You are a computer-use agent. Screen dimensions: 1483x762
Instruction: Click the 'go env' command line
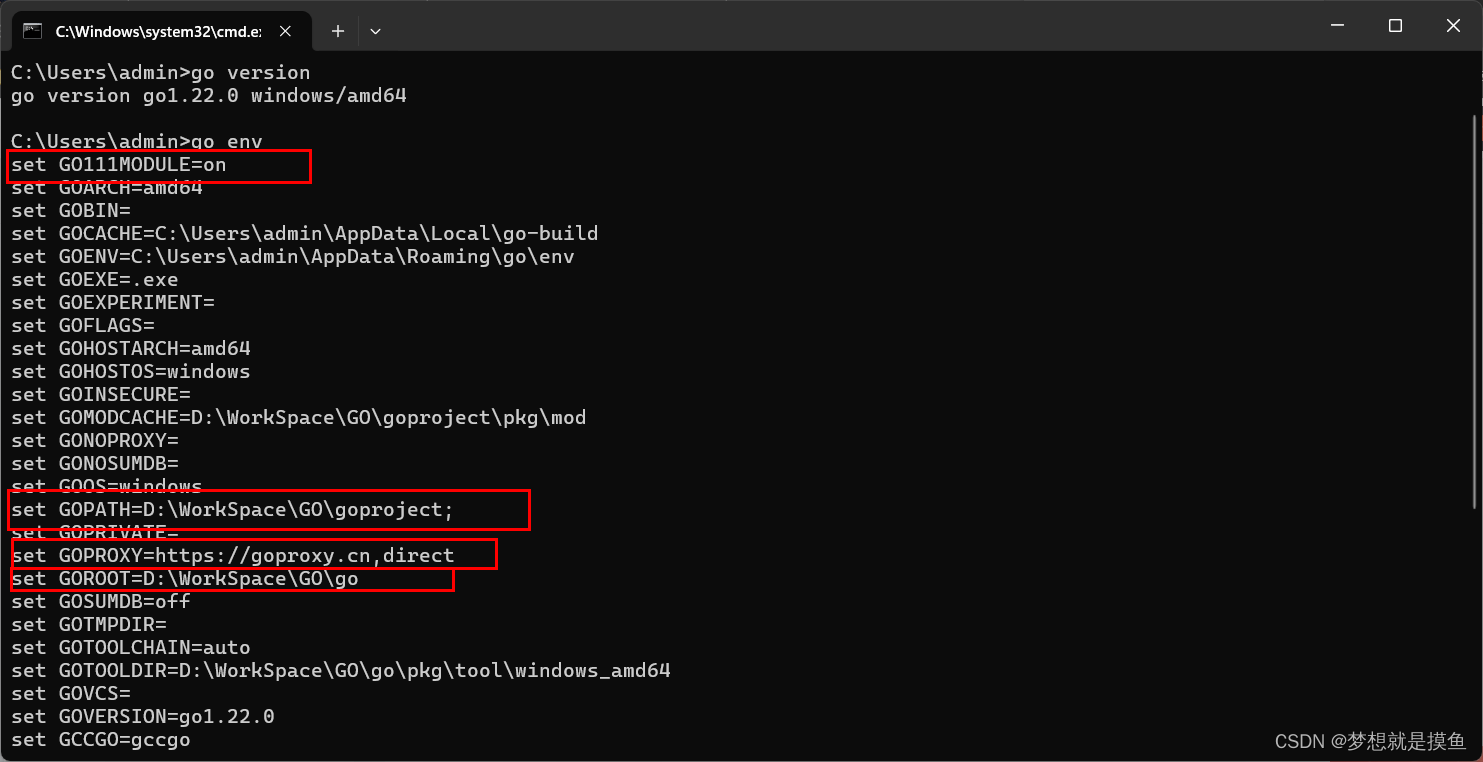click(137, 141)
